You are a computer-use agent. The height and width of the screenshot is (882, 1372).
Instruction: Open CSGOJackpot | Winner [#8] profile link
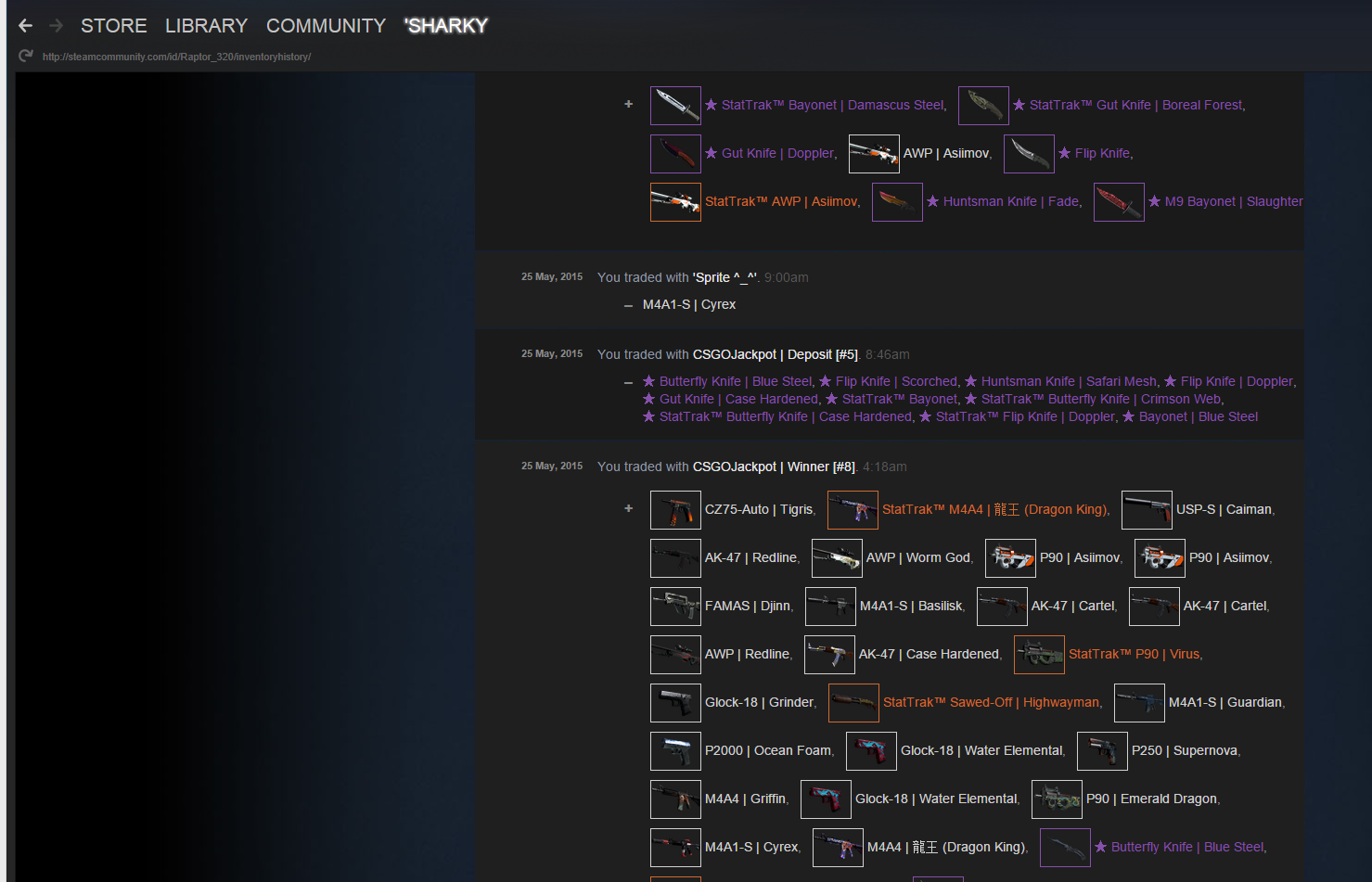[x=774, y=467]
